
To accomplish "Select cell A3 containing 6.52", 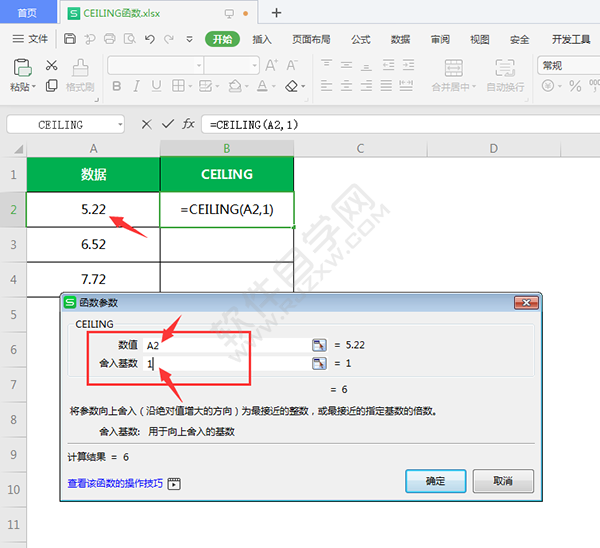I will [x=93, y=245].
